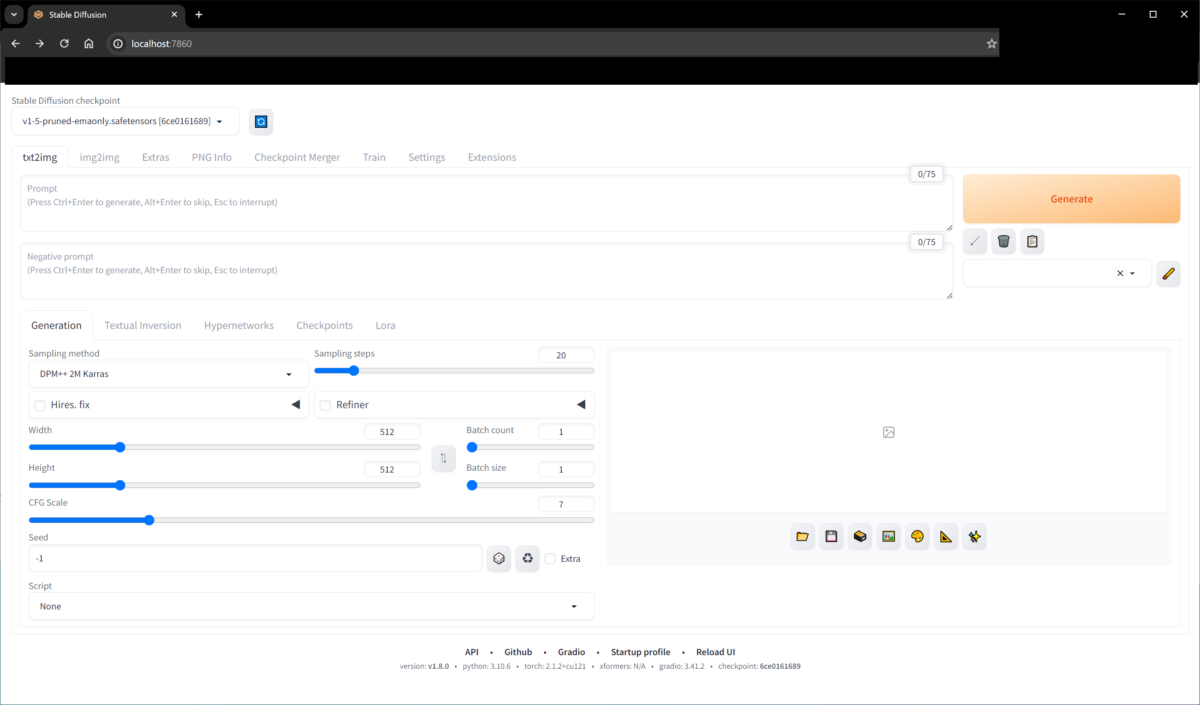This screenshot has width=1200, height=705.
Task: Click the Reload UI footer link
Action: 715,652
